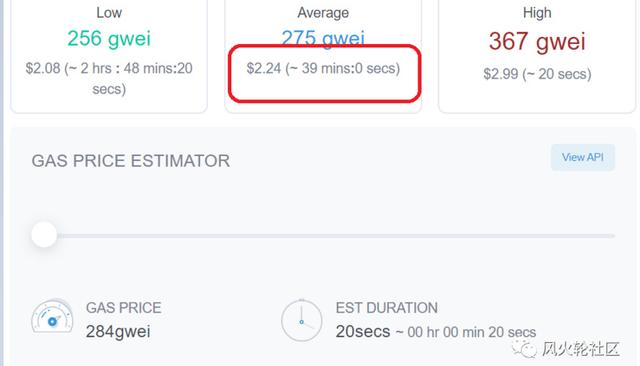Click the $2.08 low cost estimate

point(109,78)
